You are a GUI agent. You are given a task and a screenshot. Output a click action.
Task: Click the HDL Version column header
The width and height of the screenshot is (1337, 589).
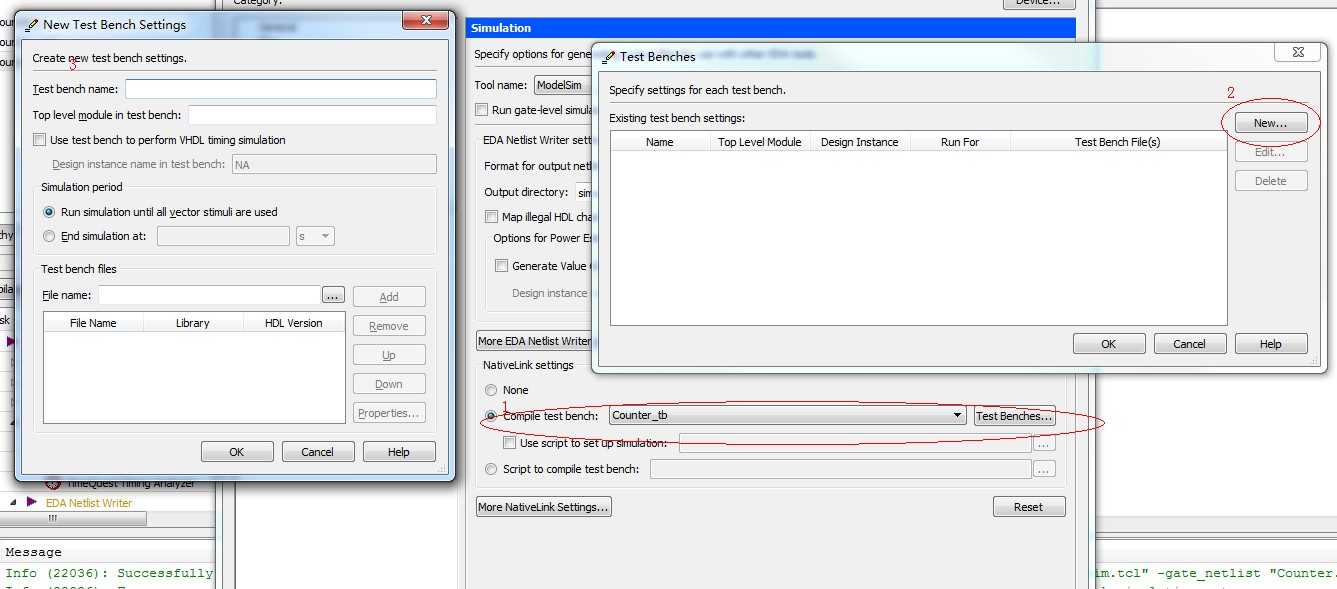(294, 323)
